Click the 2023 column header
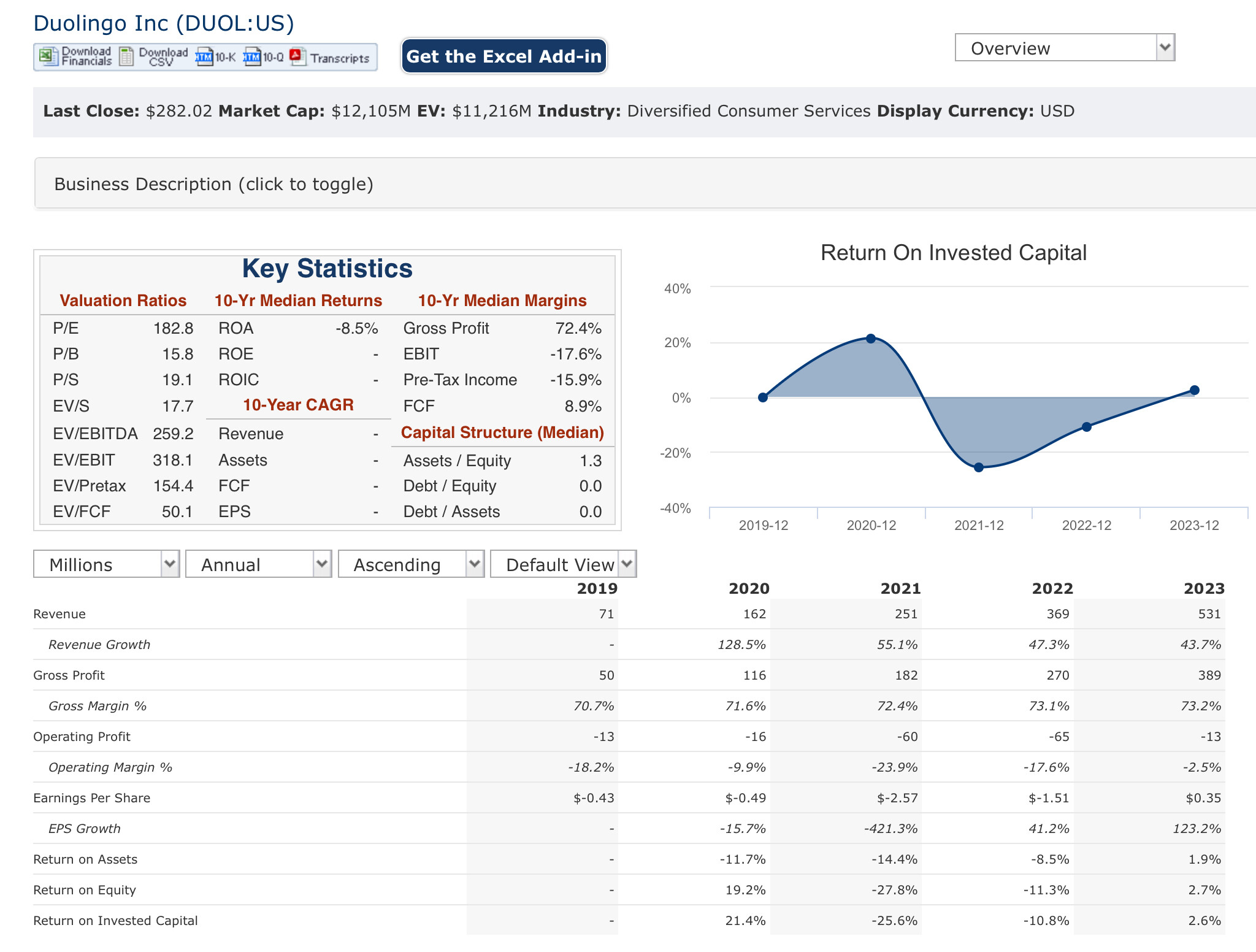 click(1203, 588)
